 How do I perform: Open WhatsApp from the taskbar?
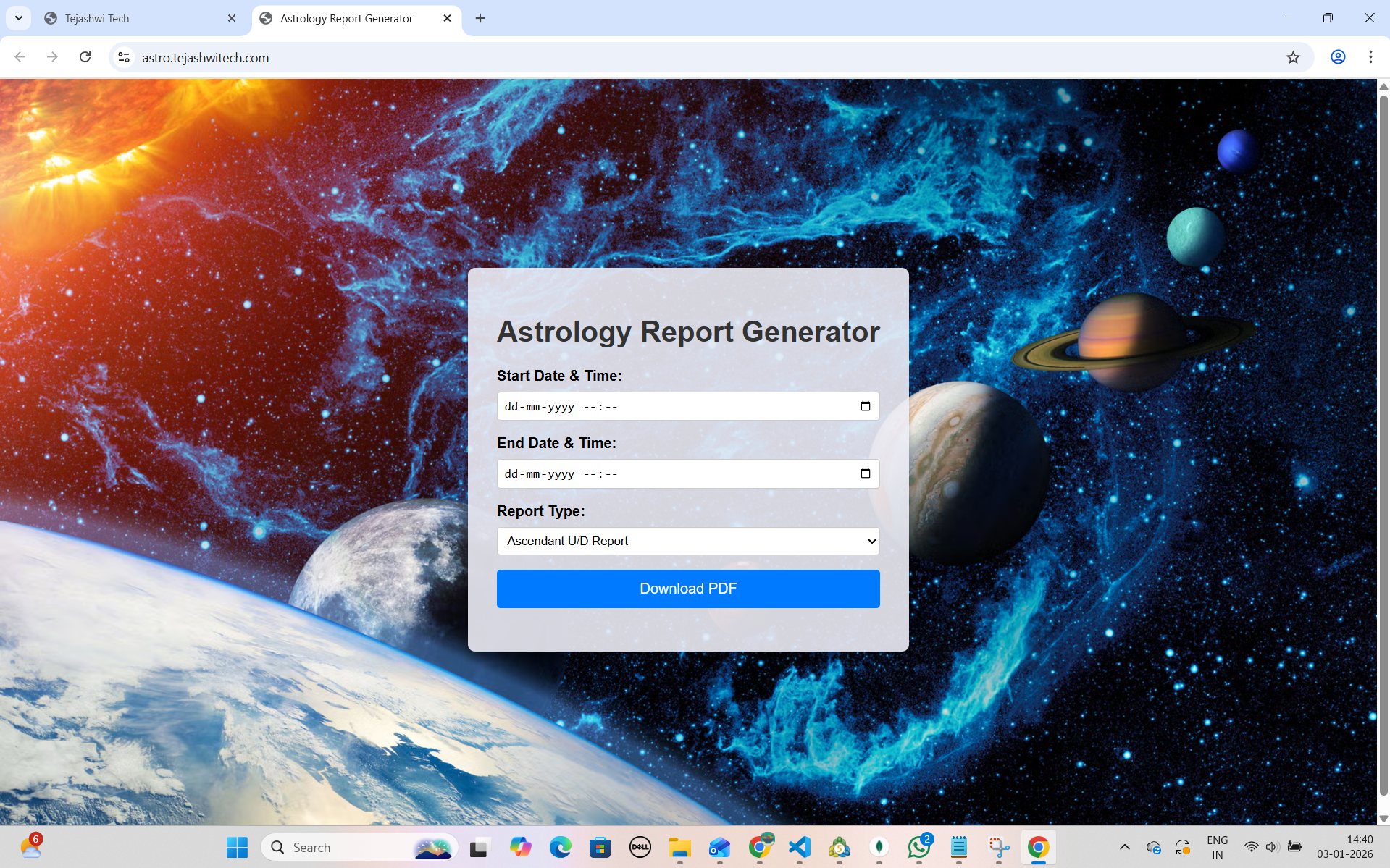coord(918,847)
